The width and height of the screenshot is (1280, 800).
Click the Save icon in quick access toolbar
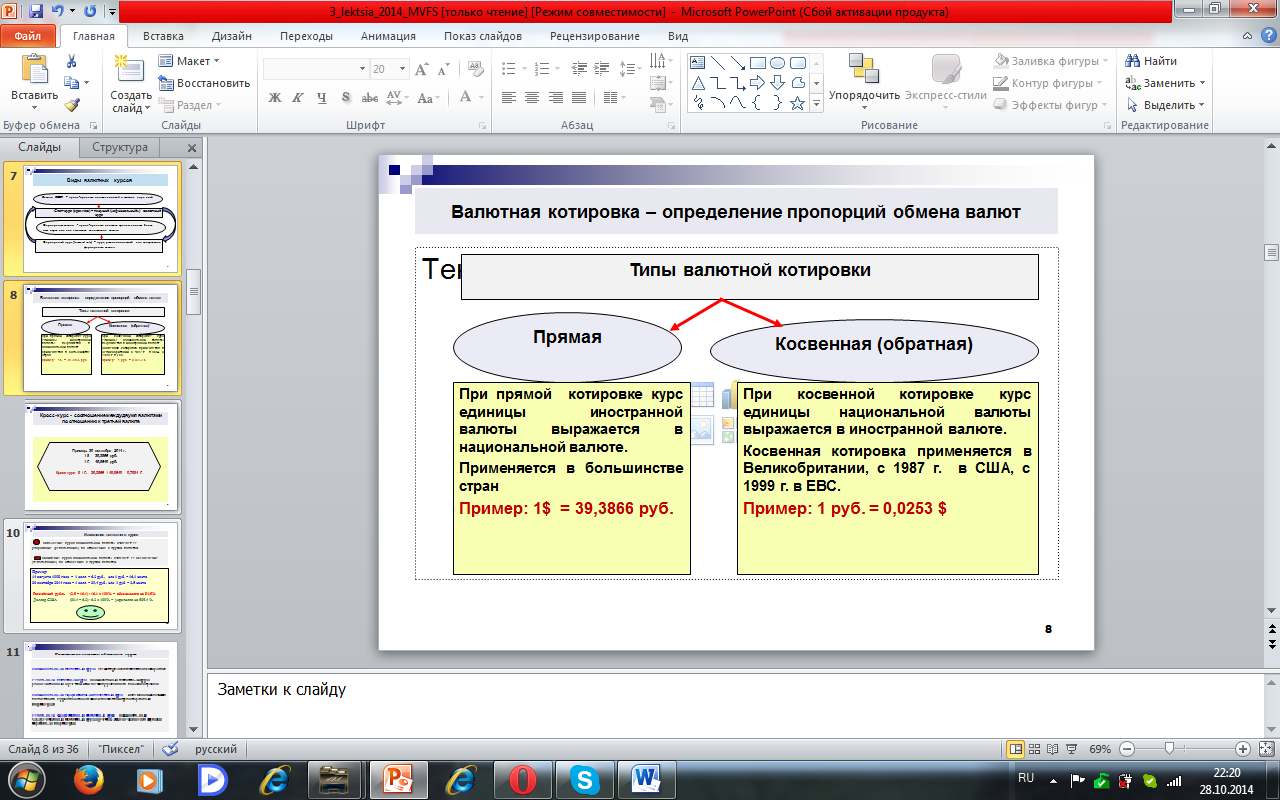coord(36,12)
